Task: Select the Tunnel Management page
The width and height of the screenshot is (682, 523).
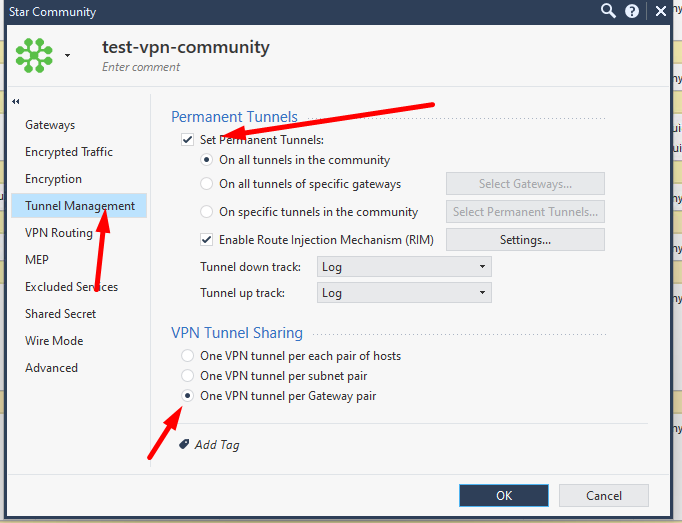Action: click(79, 205)
